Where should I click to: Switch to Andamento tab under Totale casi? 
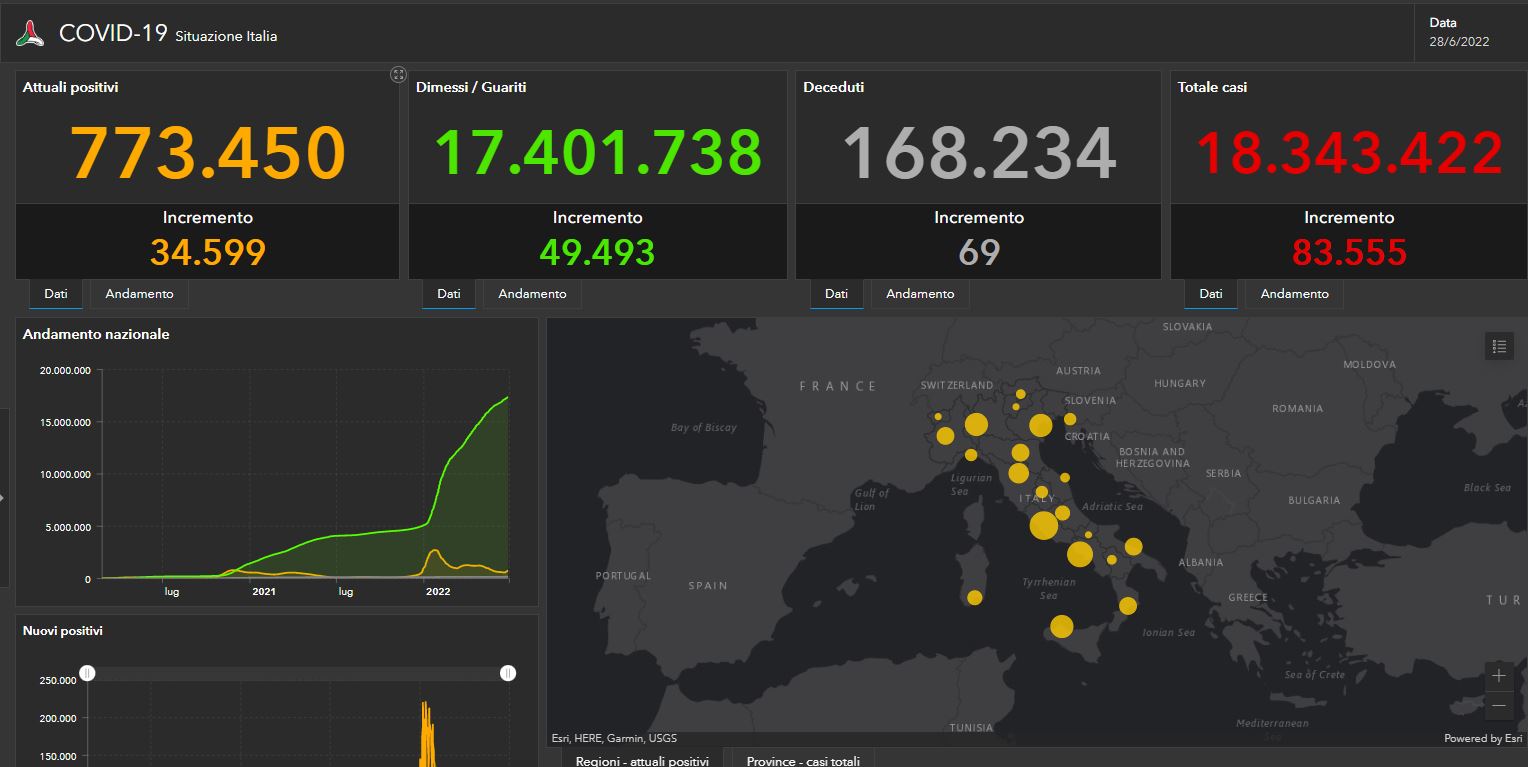point(1294,294)
